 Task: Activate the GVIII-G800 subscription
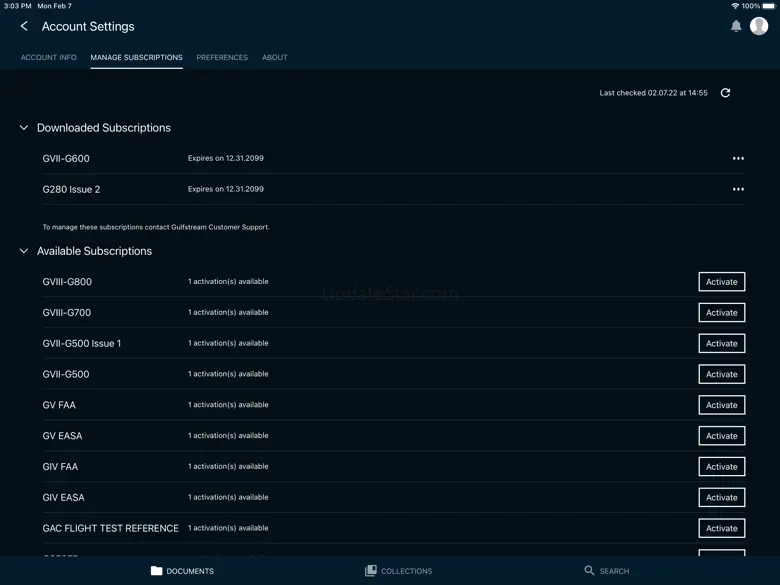[721, 282]
